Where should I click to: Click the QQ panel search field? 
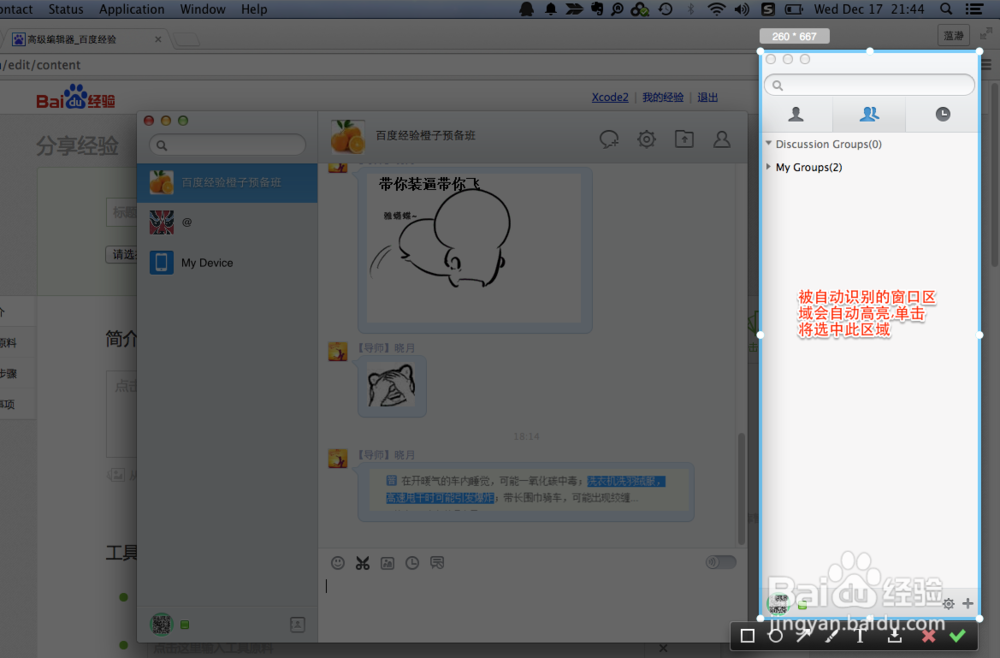pyautogui.click(x=869, y=85)
